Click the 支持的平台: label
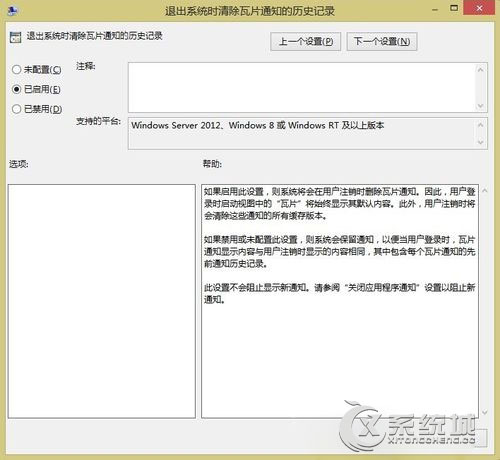The height and width of the screenshot is (460, 500). coord(98,121)
